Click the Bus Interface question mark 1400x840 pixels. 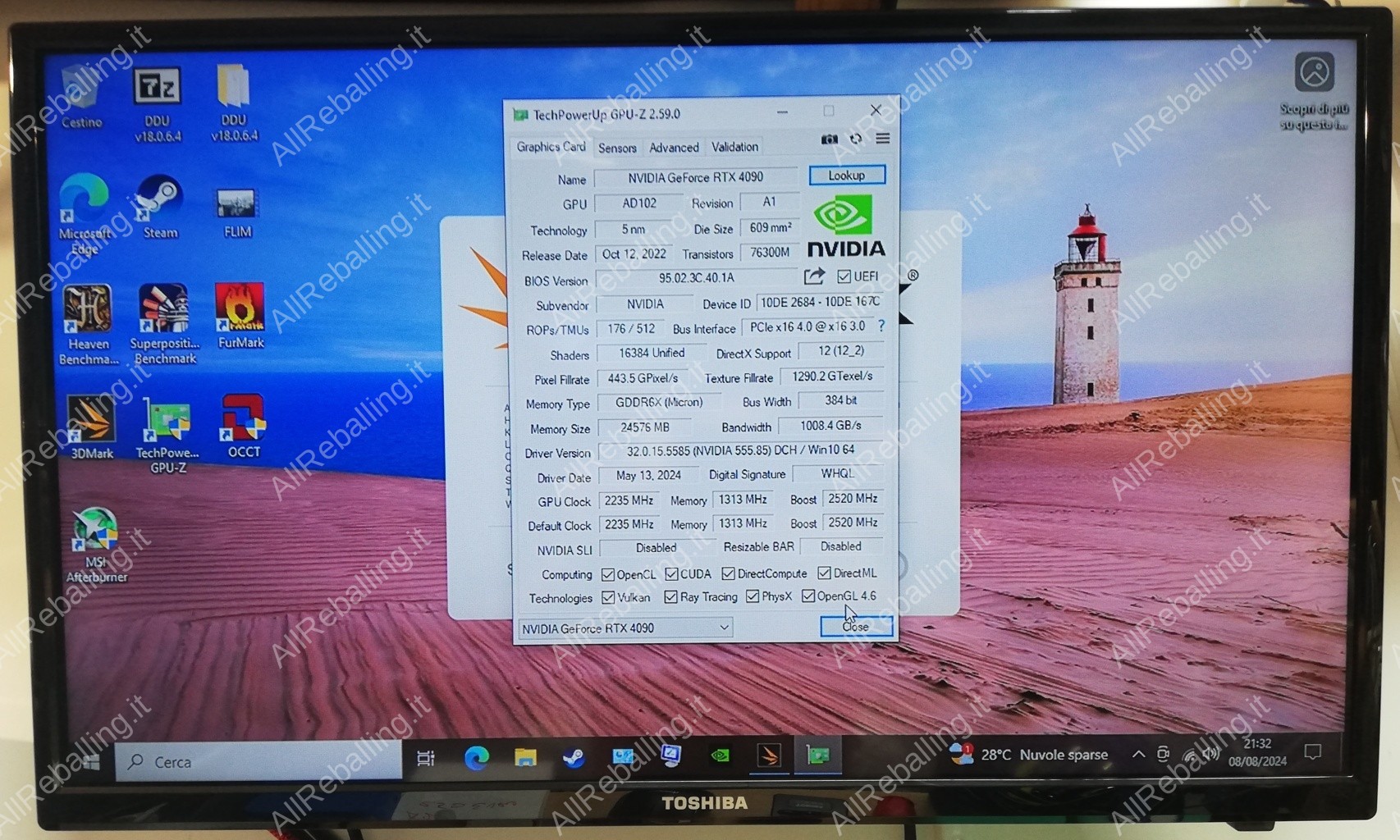(x=881, y=326)
